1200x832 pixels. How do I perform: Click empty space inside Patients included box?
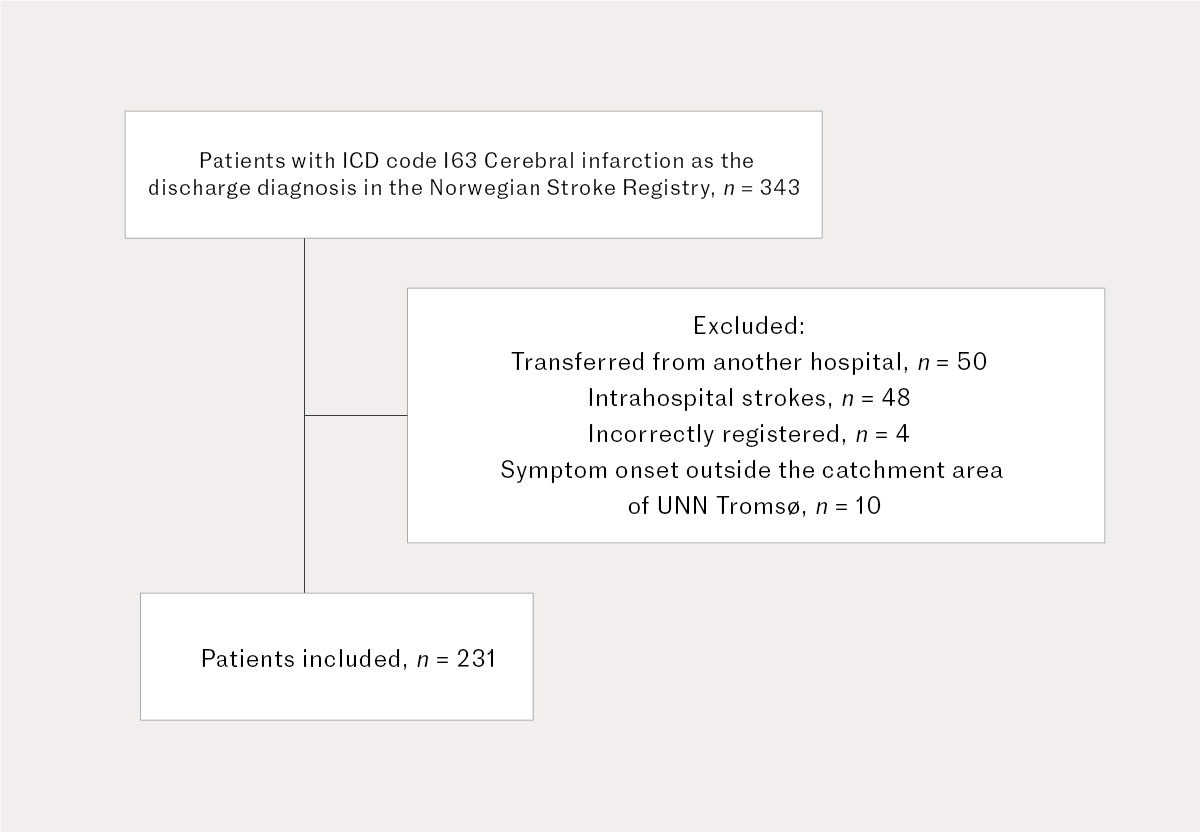coord(336,695)
